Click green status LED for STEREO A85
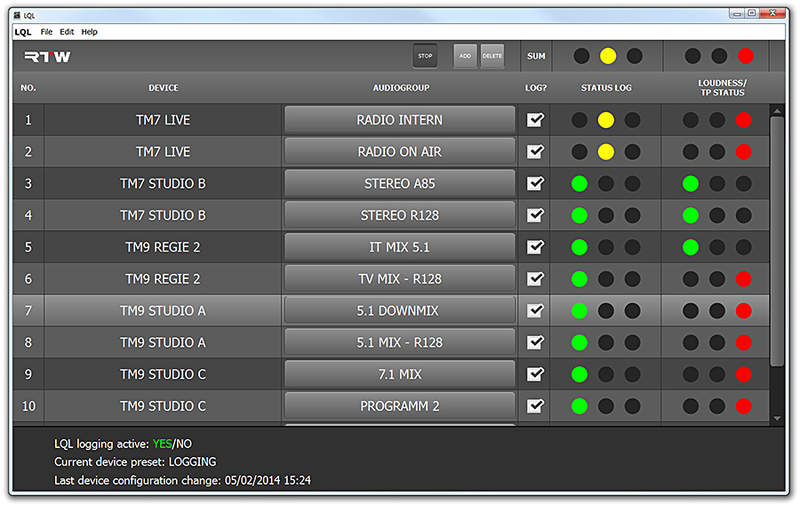Viewport: 800px width, 505px height. tap(579, 184)
